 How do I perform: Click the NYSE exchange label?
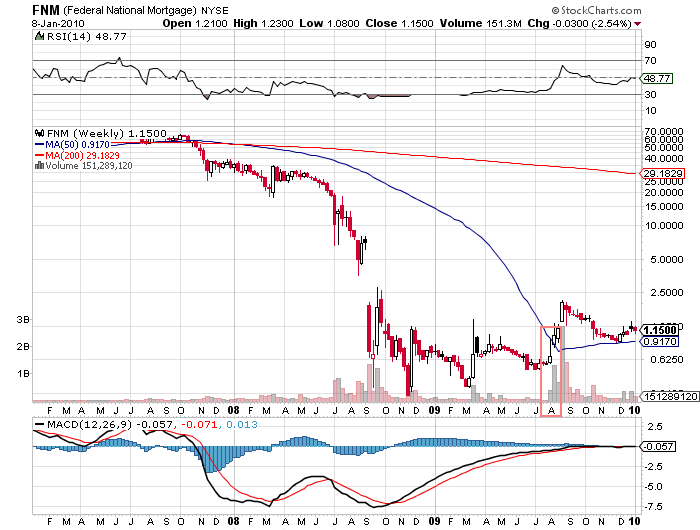[x=215, y=10]
